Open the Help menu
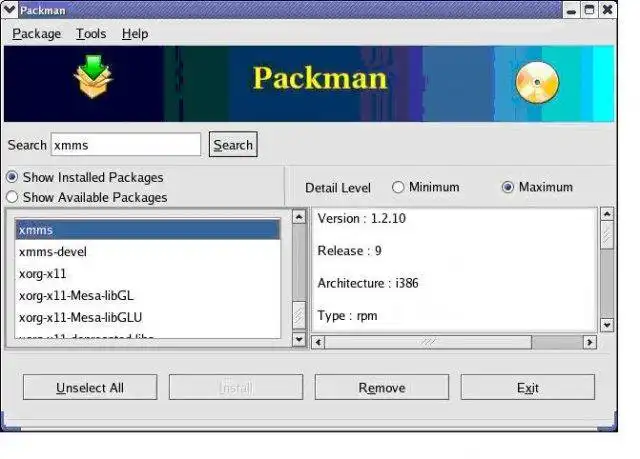Image resolution: width=640 pixels, height=459 pixels. (x=135, y=34)
